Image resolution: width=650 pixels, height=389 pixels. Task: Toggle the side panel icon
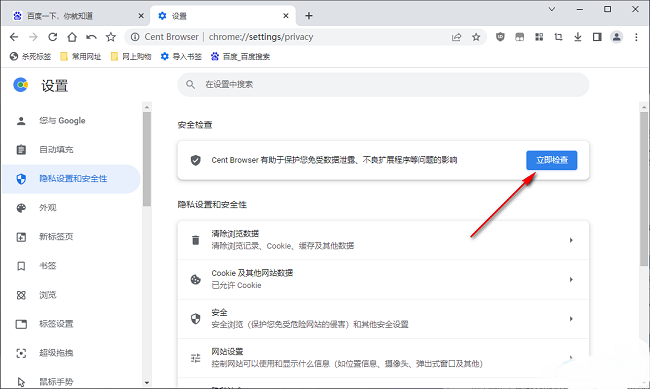(597, 37)
